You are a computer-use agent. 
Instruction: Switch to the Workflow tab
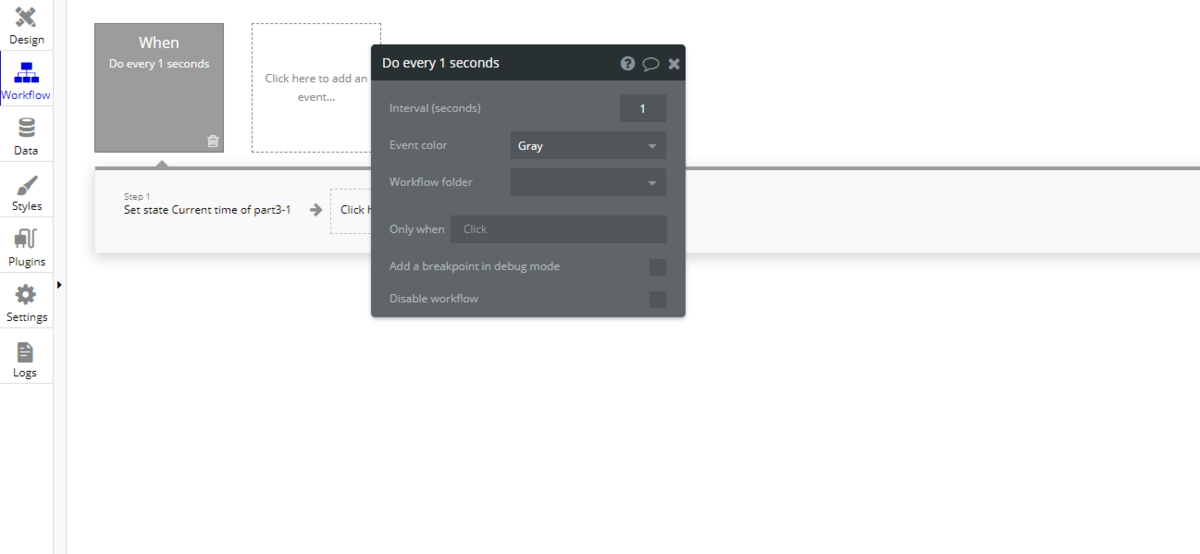[x=26, y=81]
